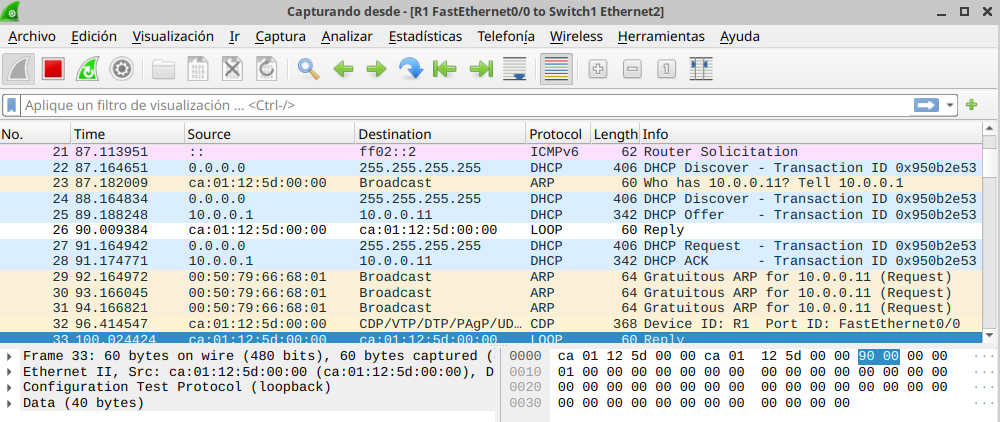Select packet 27 DHCP Request row

coord(491,245)
